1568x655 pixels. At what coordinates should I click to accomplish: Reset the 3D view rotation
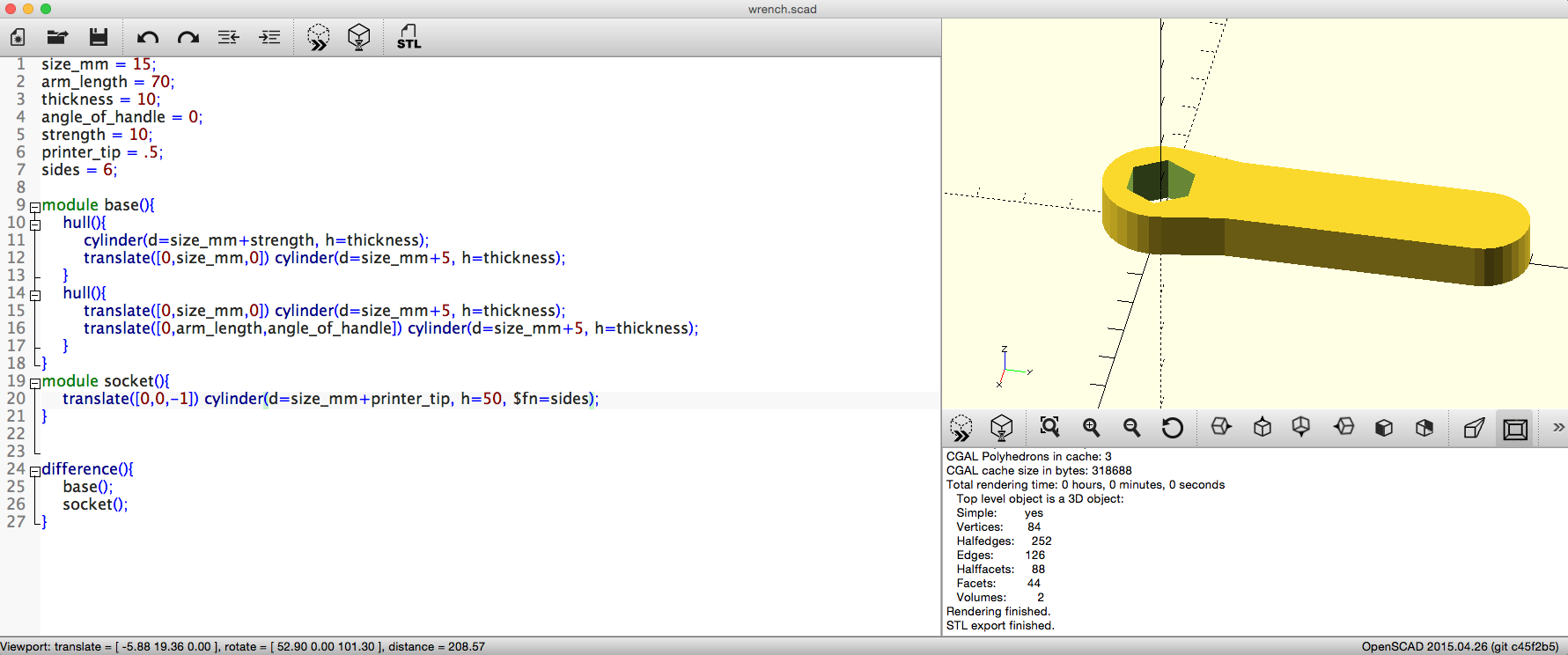pyautogui.click(x=1172, y=428)
